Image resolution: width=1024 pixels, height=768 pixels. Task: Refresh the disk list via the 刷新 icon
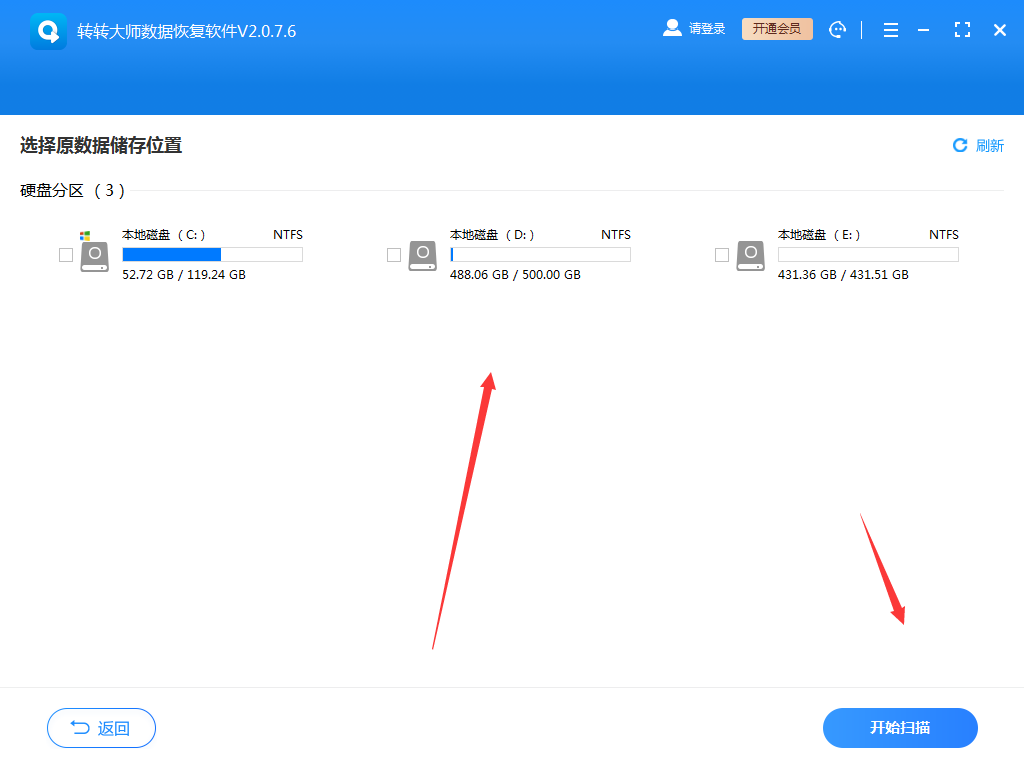click(x=960, y=145)
